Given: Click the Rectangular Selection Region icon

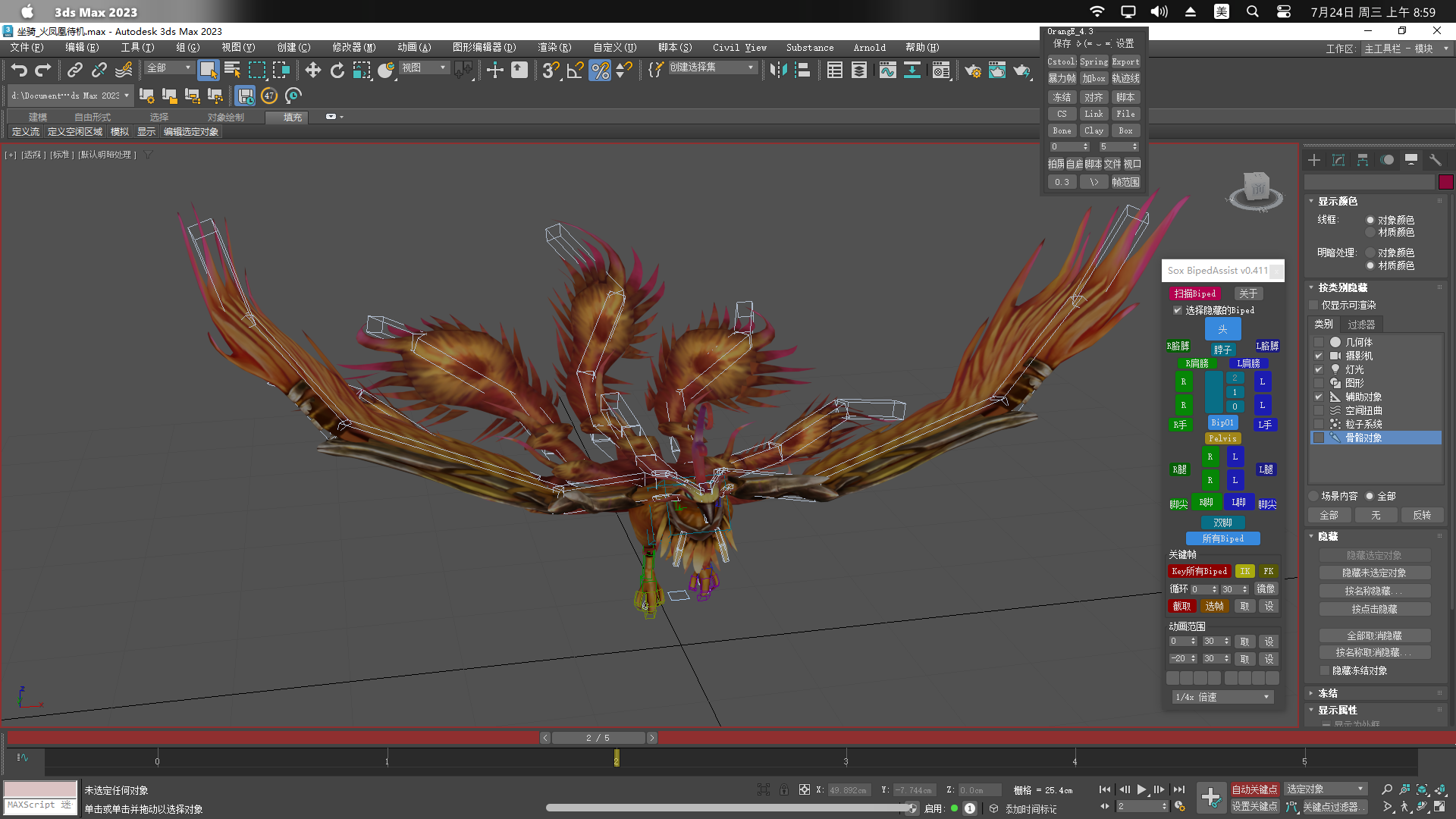Looking at the screenshot, I should [x=257, y=71].
